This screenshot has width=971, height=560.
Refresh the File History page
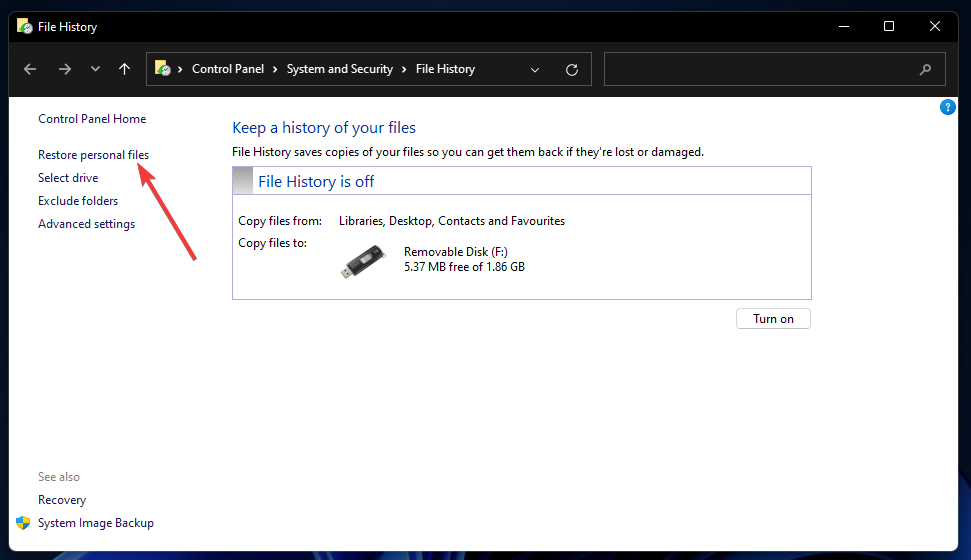572,70
